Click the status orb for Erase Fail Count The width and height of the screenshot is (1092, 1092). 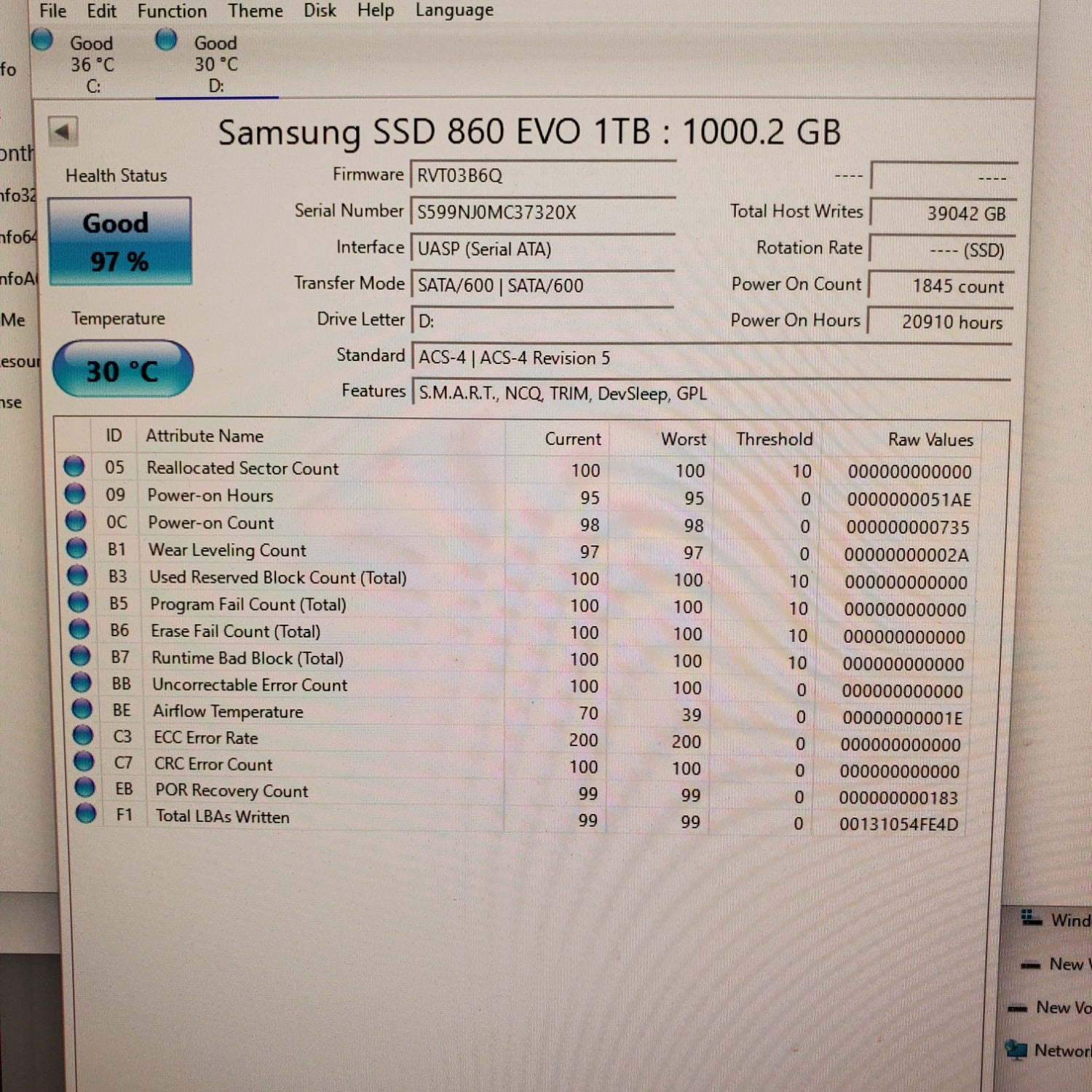(79, 629)
